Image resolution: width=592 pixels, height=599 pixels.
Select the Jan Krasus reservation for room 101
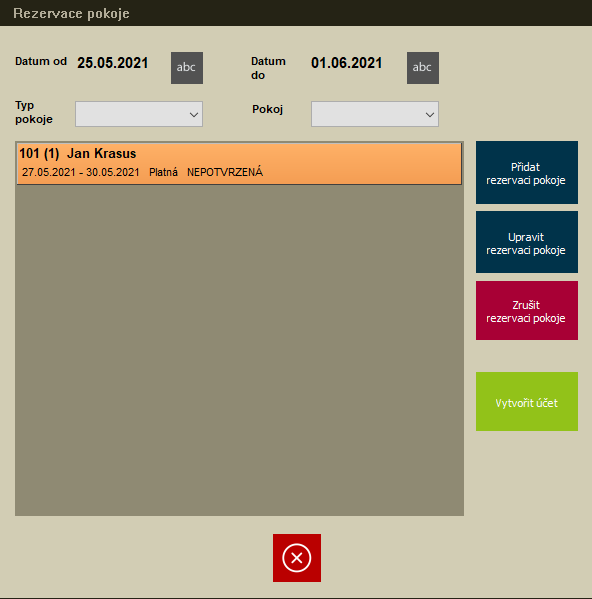coord(239,164)
